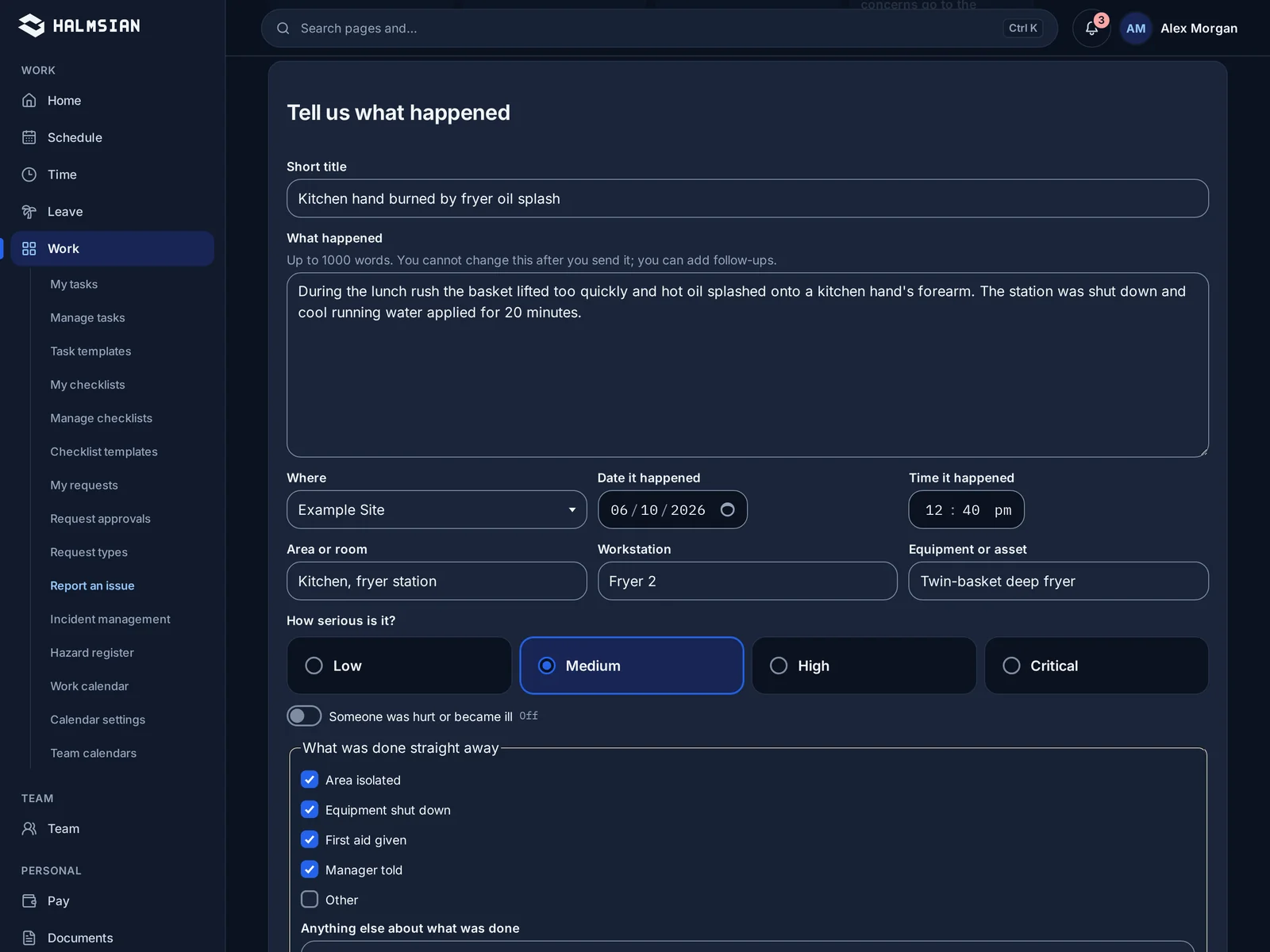Screen dimensions: 1270x952
Task: Click the Short title input field
Action: click(x=747, y=198)
